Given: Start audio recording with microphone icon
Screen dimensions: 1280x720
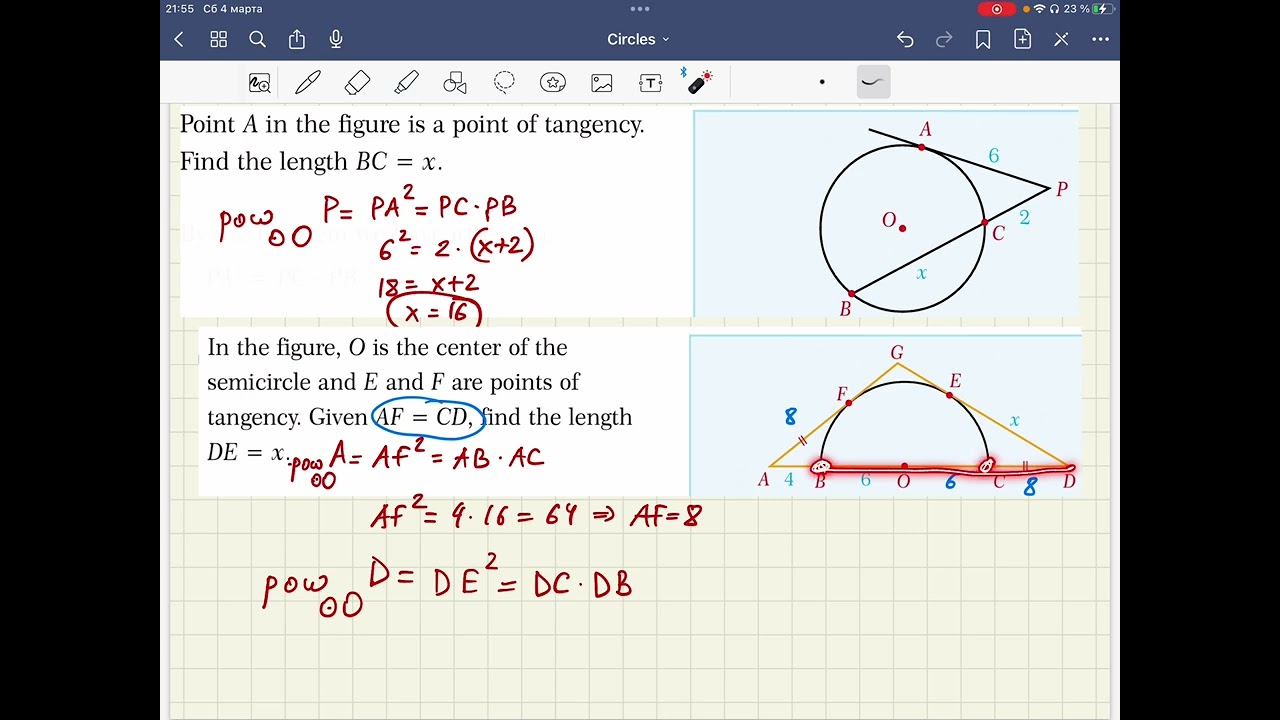Looking at the screenshot, I should pyautogui.click(x=336, y=39).
